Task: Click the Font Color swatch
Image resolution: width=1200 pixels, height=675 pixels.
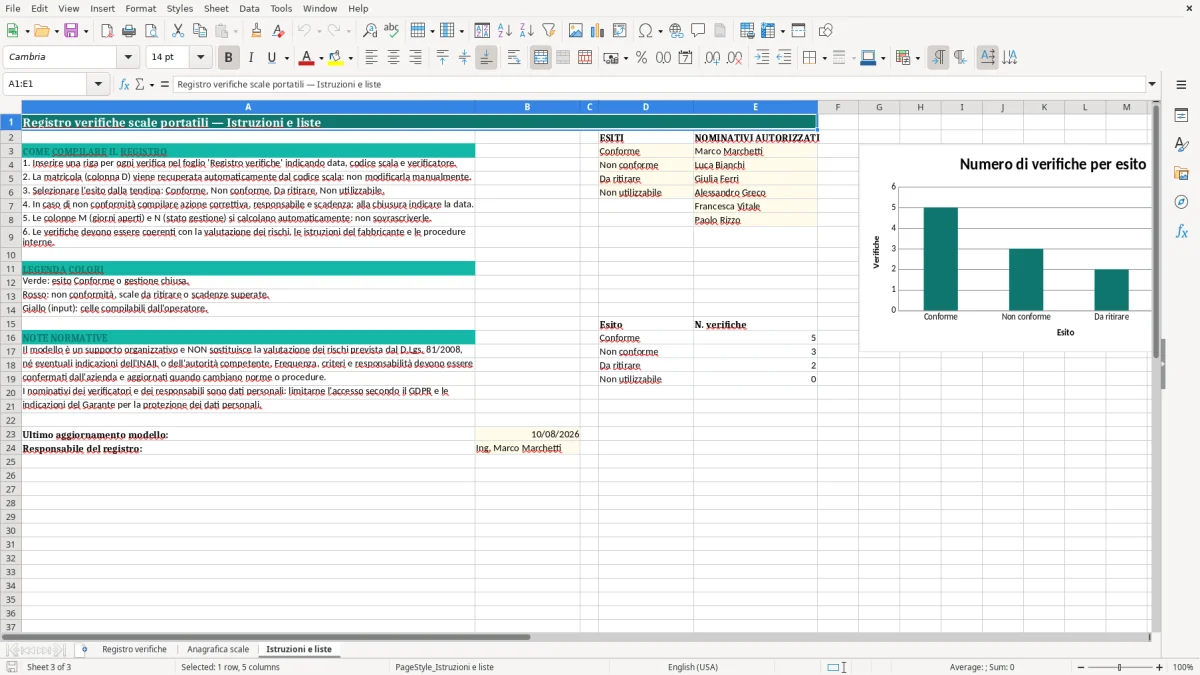Action: (x=307, y=58)
